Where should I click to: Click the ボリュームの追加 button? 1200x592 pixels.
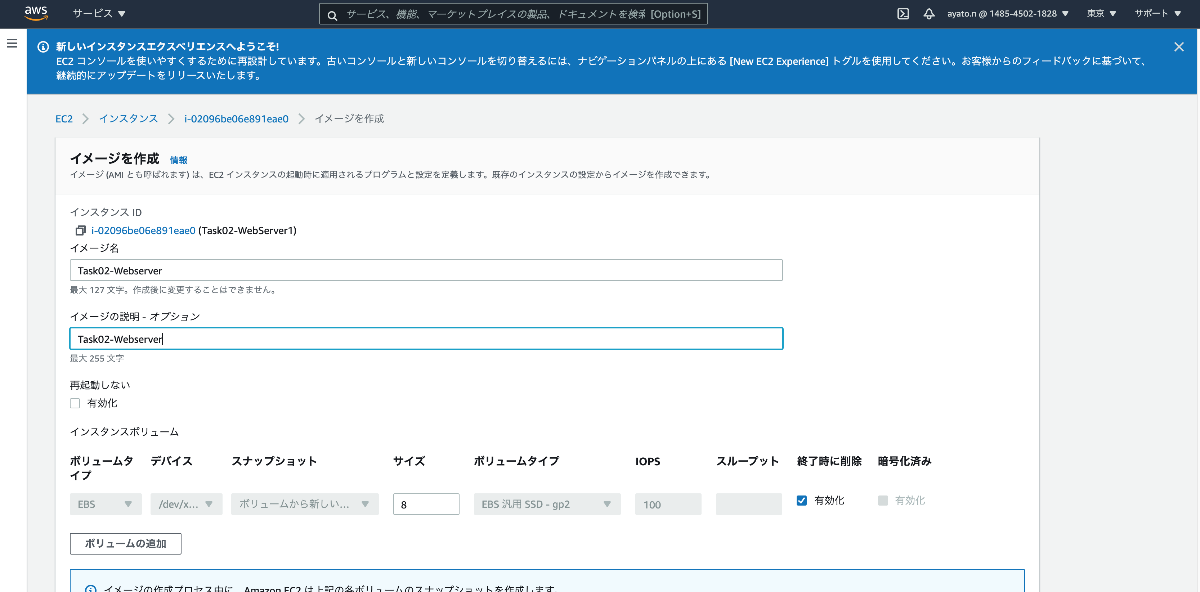pyautogui.click(x=126, y=544)
